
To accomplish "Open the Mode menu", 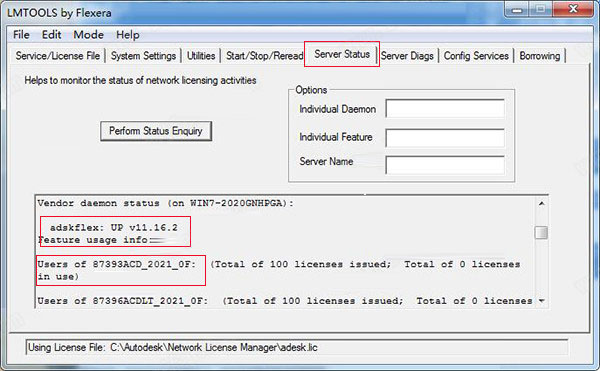I will coord(88,35).
